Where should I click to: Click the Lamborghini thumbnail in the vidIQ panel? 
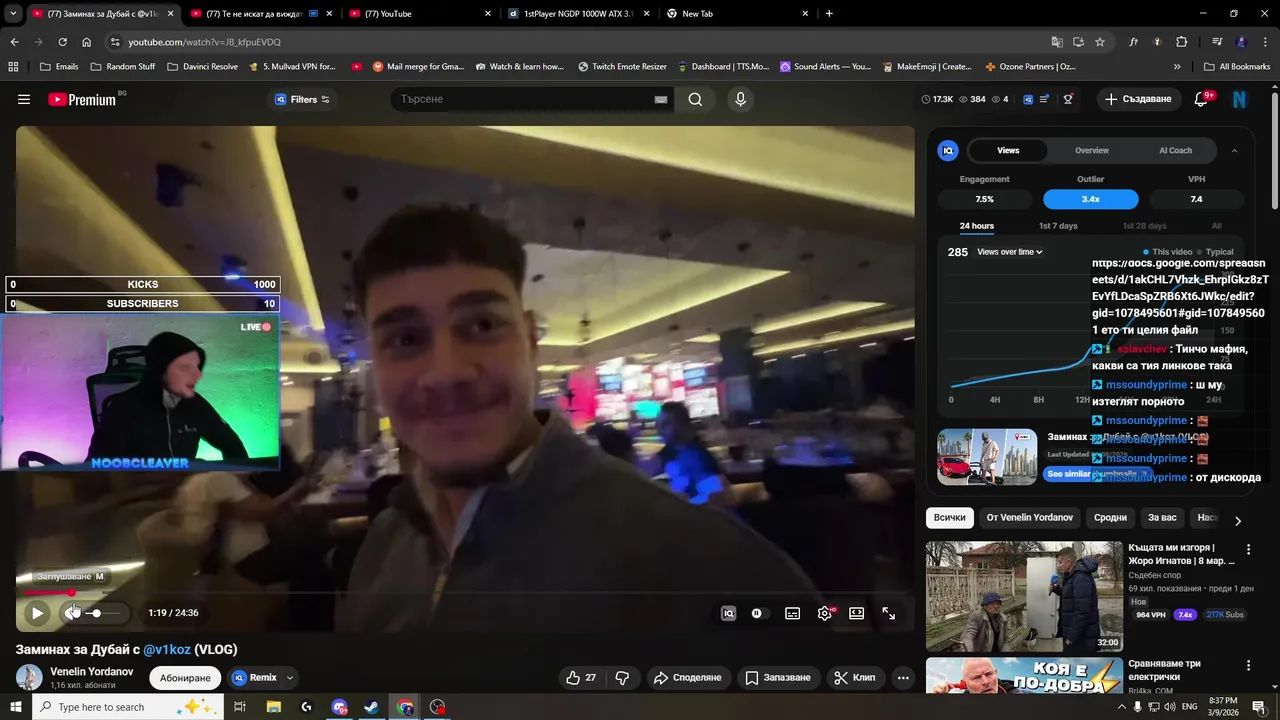click(x=987, y=457)
